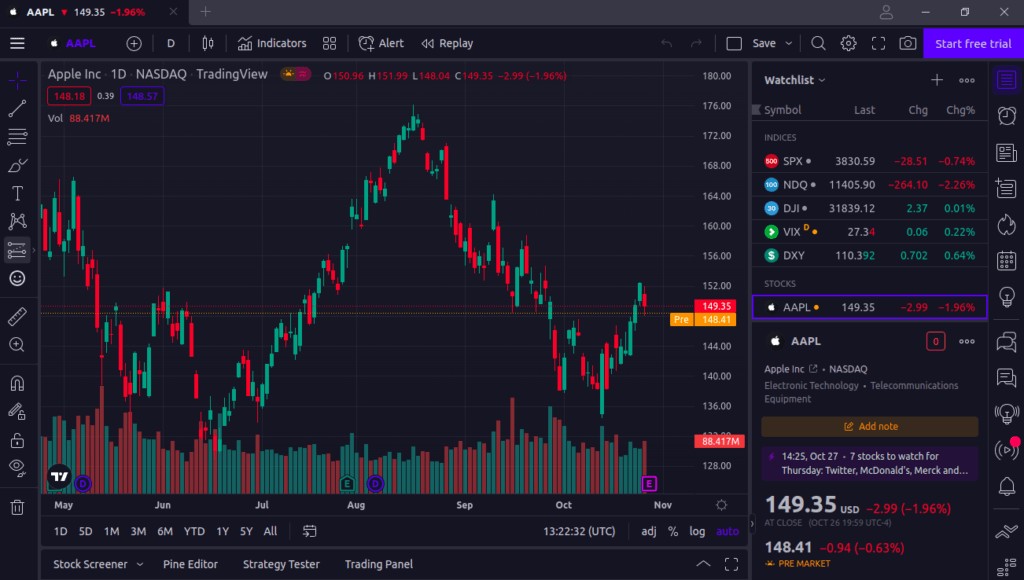Toggle magnet mode for drawings

click(18, 383)
